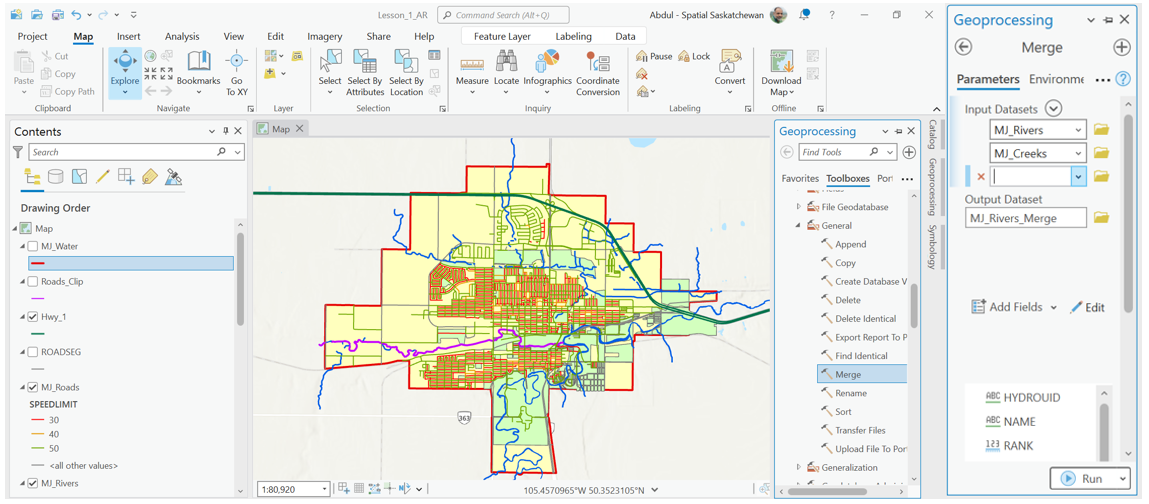Expand the Generalization toolbox
Viewport: 1149px width, 504px height.
pos(799,467)
